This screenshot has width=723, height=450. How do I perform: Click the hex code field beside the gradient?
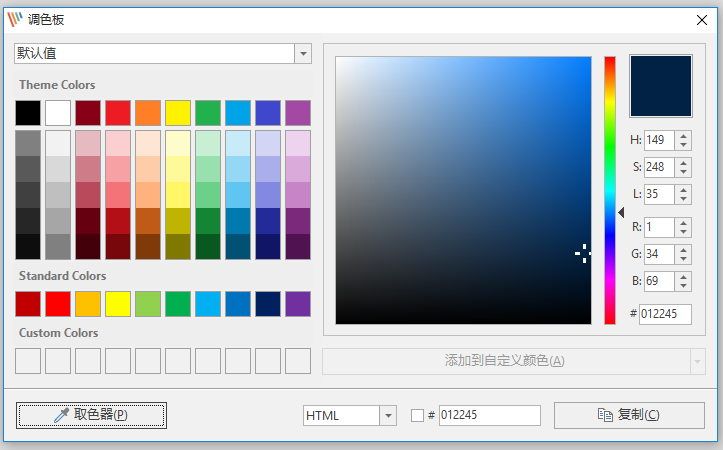pos(665,314)
